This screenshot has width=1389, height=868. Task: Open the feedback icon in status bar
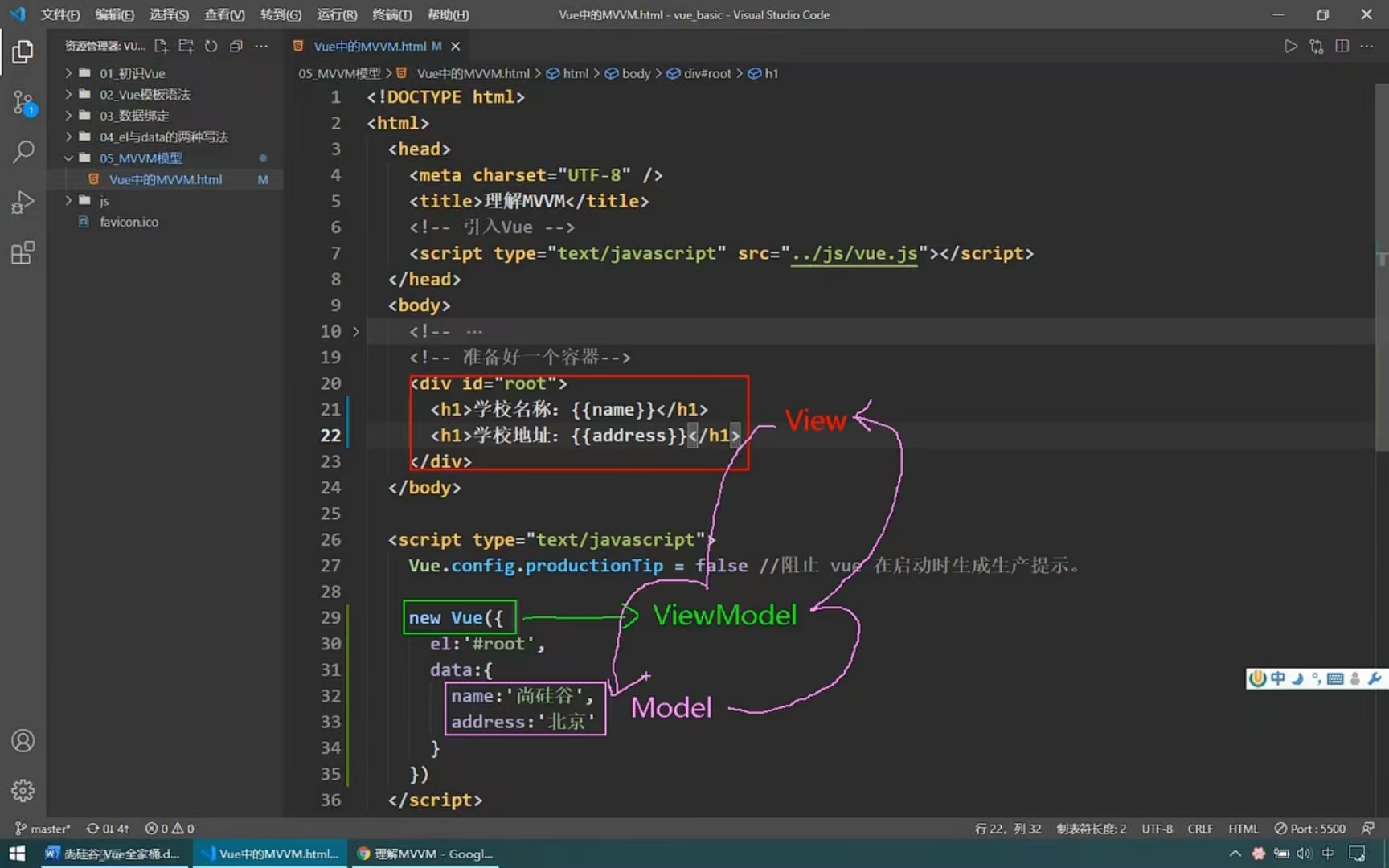[x=1368, y=829]
